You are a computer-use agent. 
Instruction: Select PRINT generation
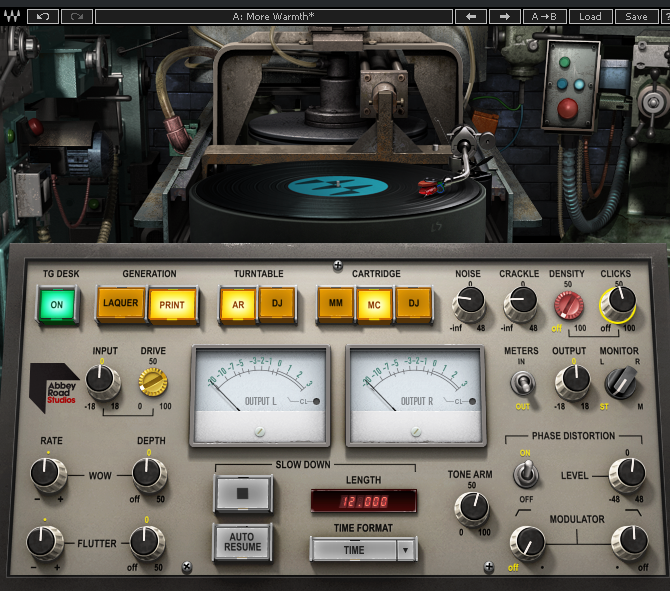tap(172, 305)
